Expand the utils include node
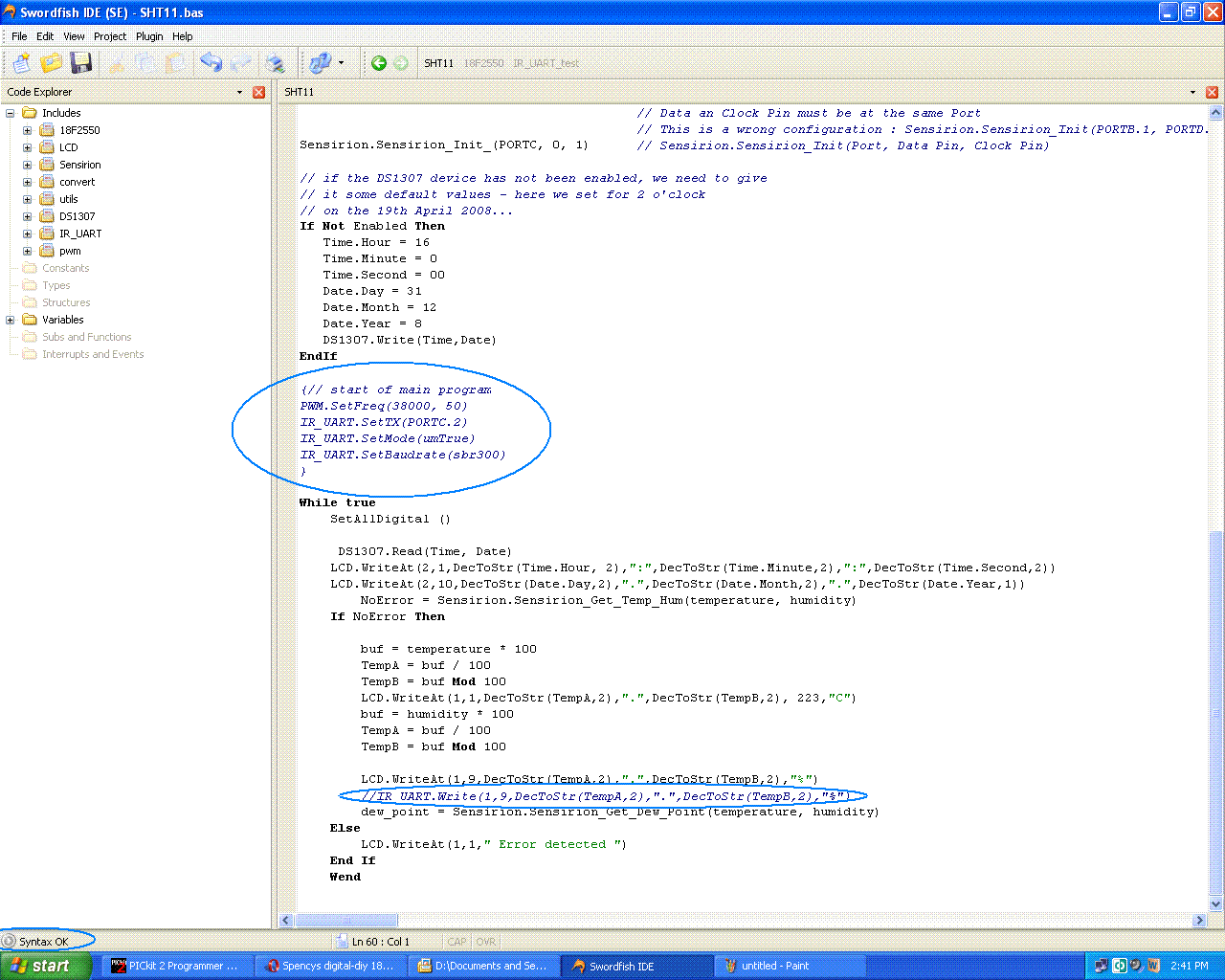This screenshot has height=980, width=1225. [x=28, y=199]
